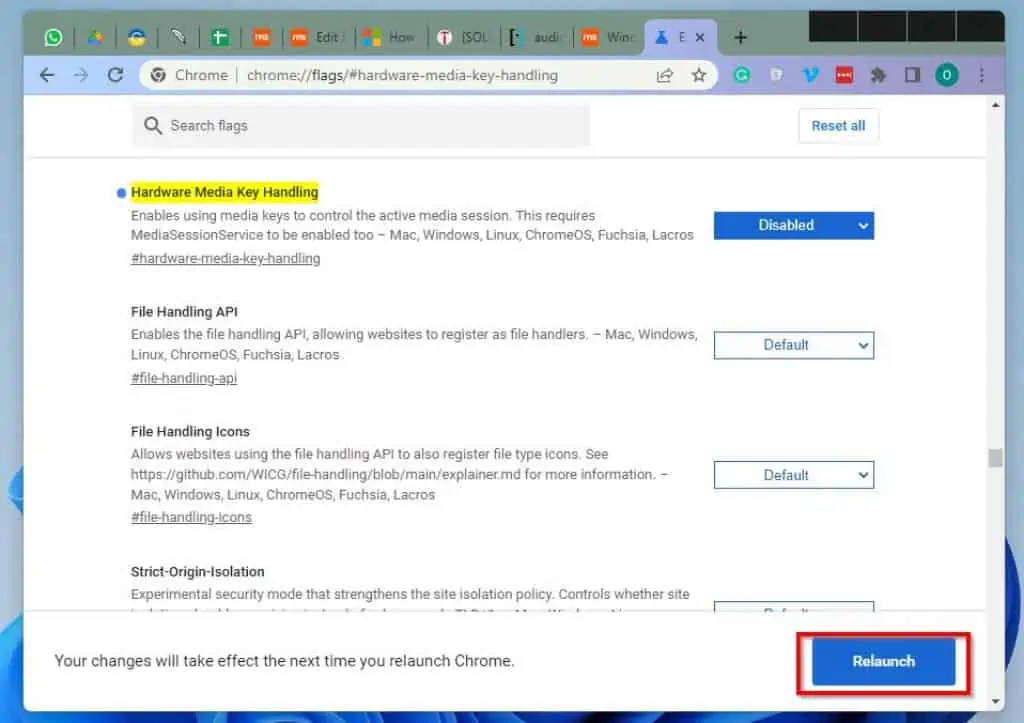
Task: Open the Grammarly extension icon
Action: tap(742, 75)
